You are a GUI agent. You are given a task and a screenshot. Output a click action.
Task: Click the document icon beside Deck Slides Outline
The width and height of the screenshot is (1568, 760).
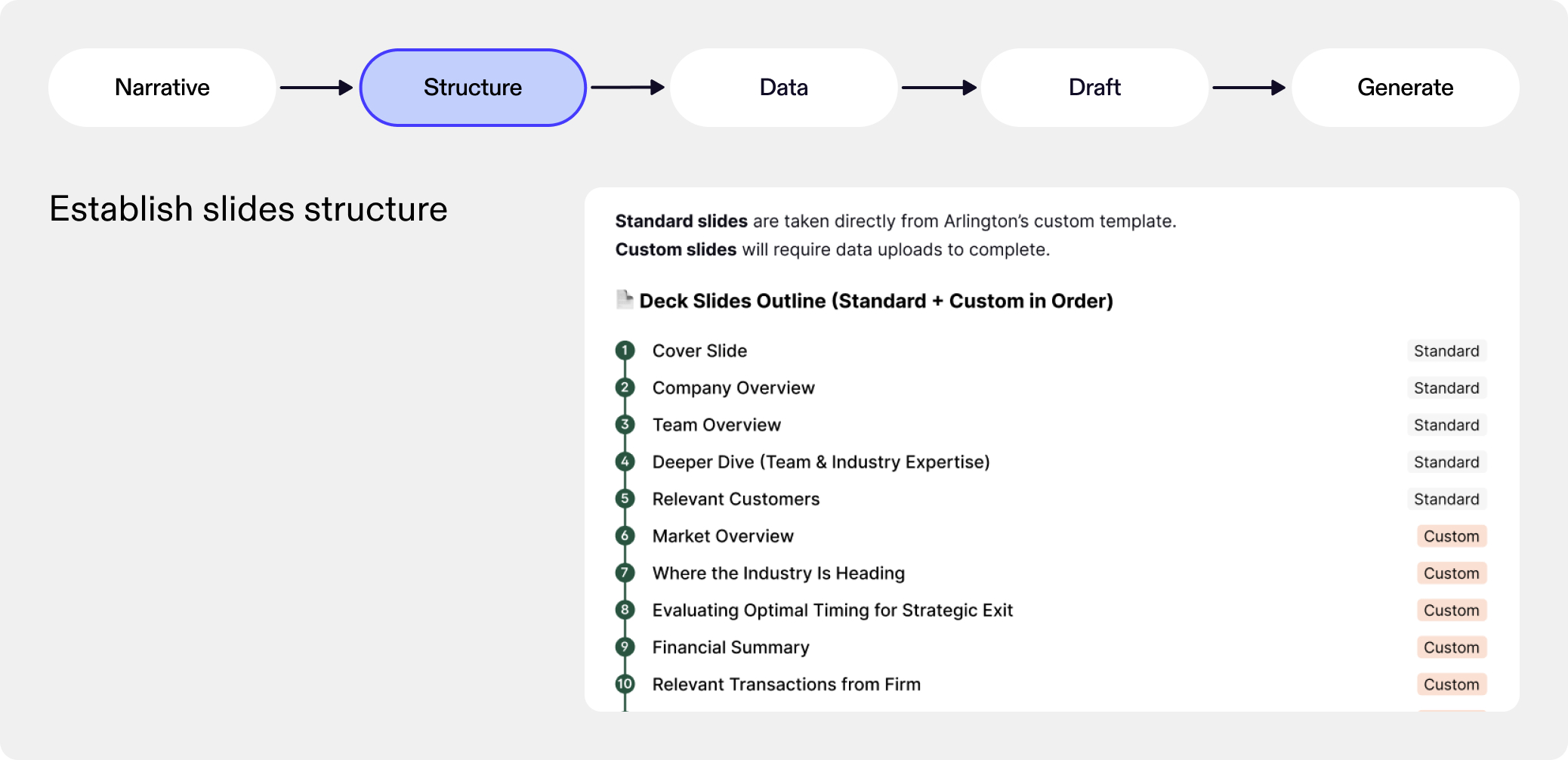tap(625, 300)
